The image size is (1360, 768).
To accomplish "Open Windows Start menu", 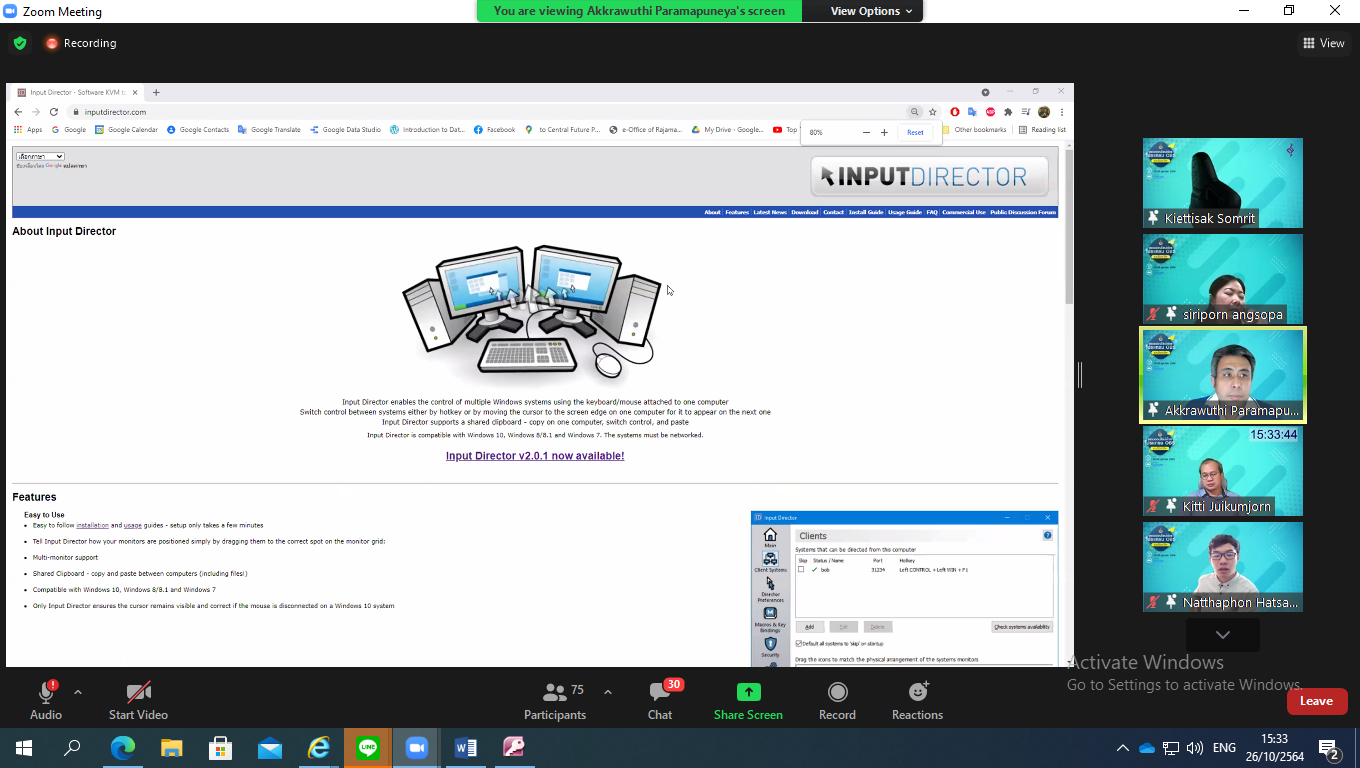I will point(23,747).
